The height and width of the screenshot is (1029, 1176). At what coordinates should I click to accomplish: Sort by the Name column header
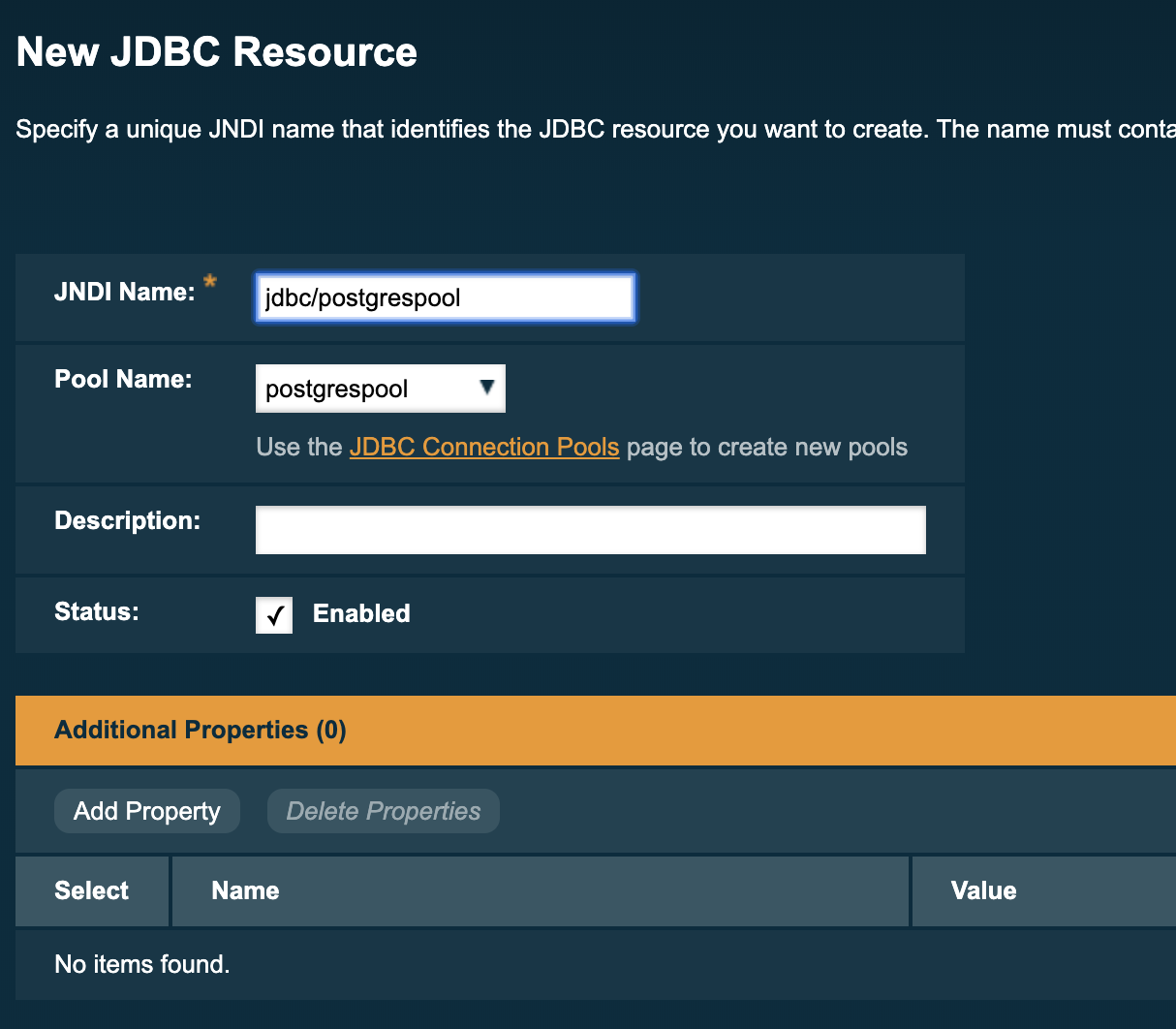pyautogui.click(x=245, y=890)
